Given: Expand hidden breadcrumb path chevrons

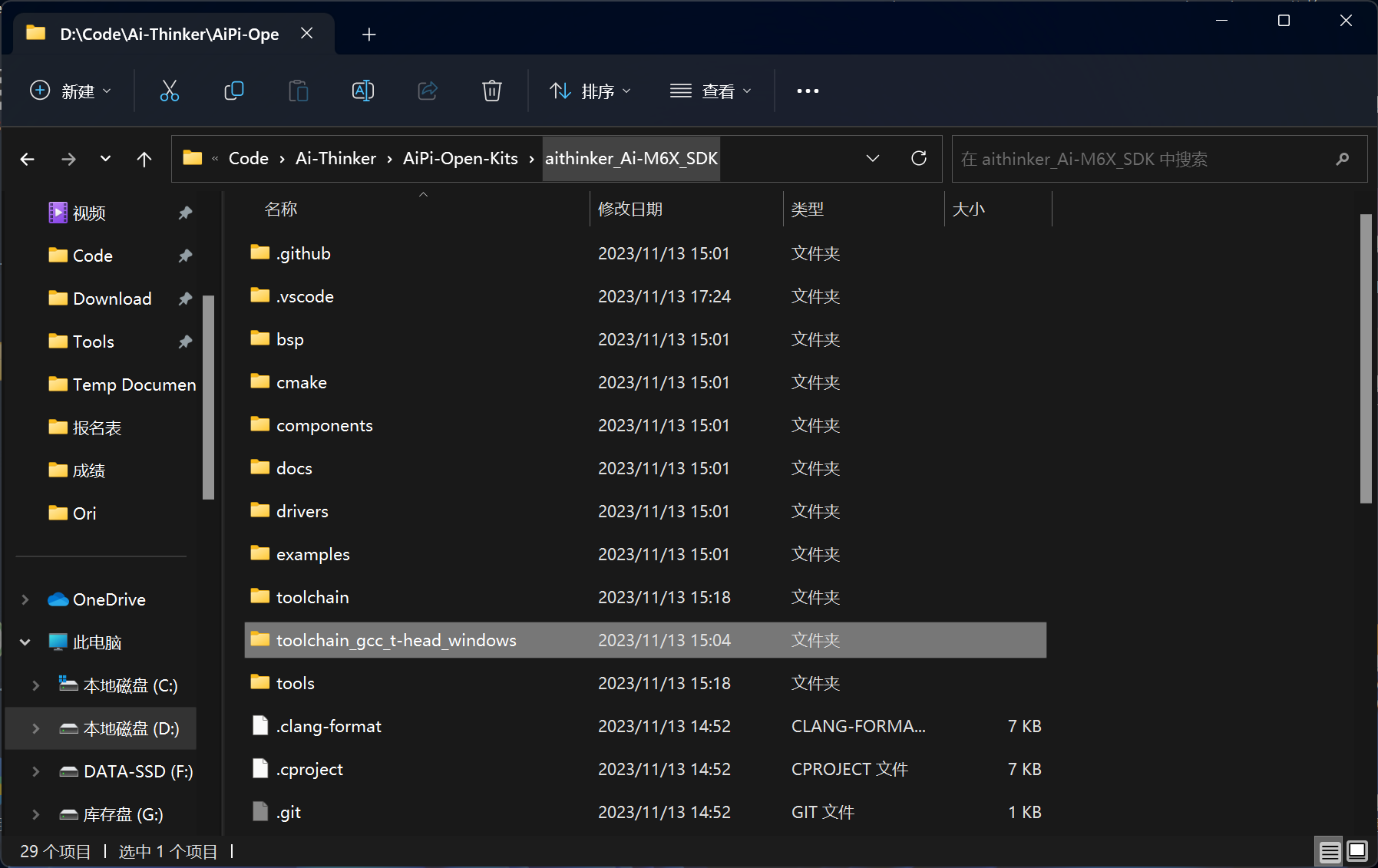Looking at the screenshot, I should click(215, 158).
